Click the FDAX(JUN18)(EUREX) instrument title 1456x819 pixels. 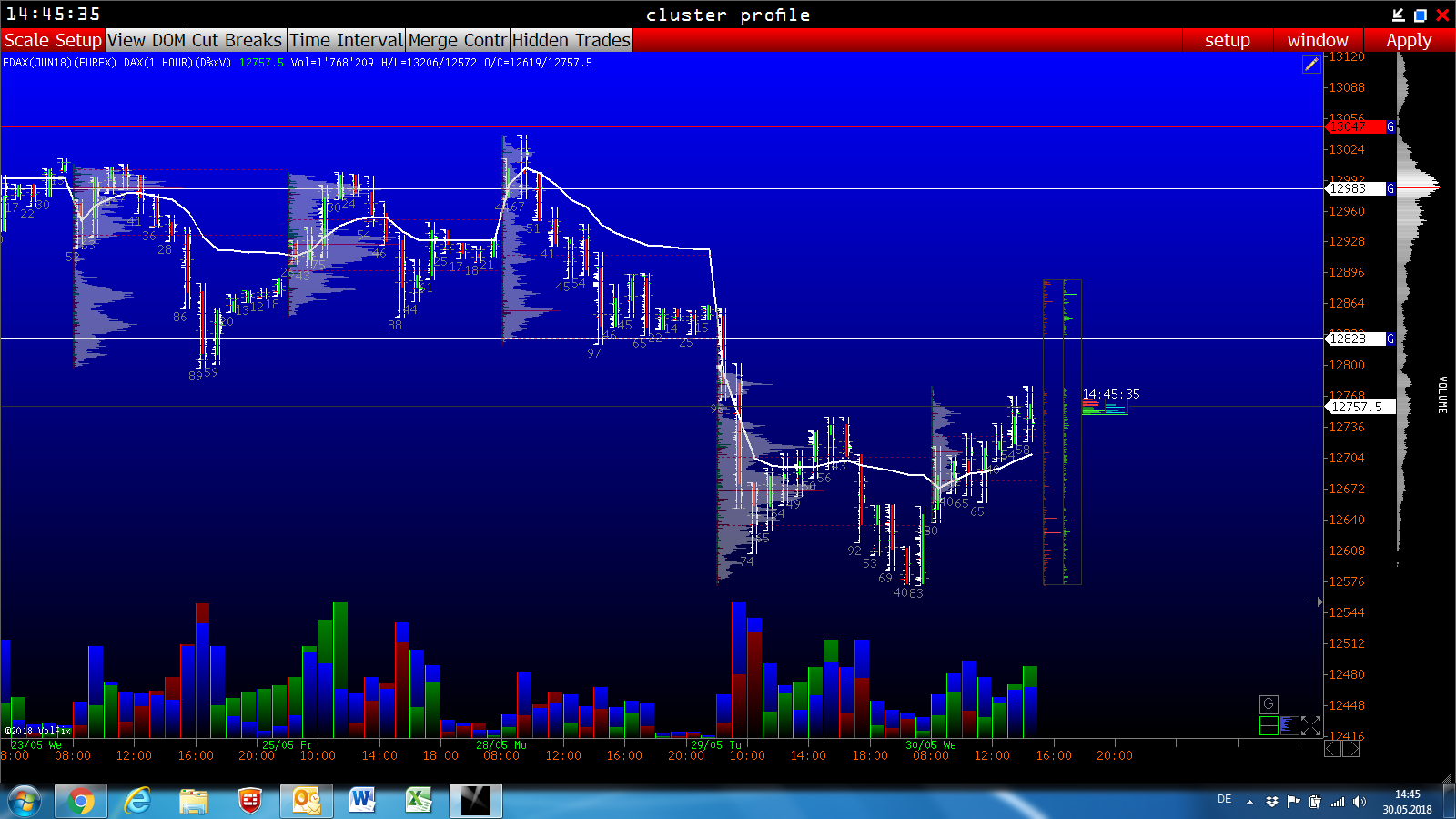click(x=60, y=63)
